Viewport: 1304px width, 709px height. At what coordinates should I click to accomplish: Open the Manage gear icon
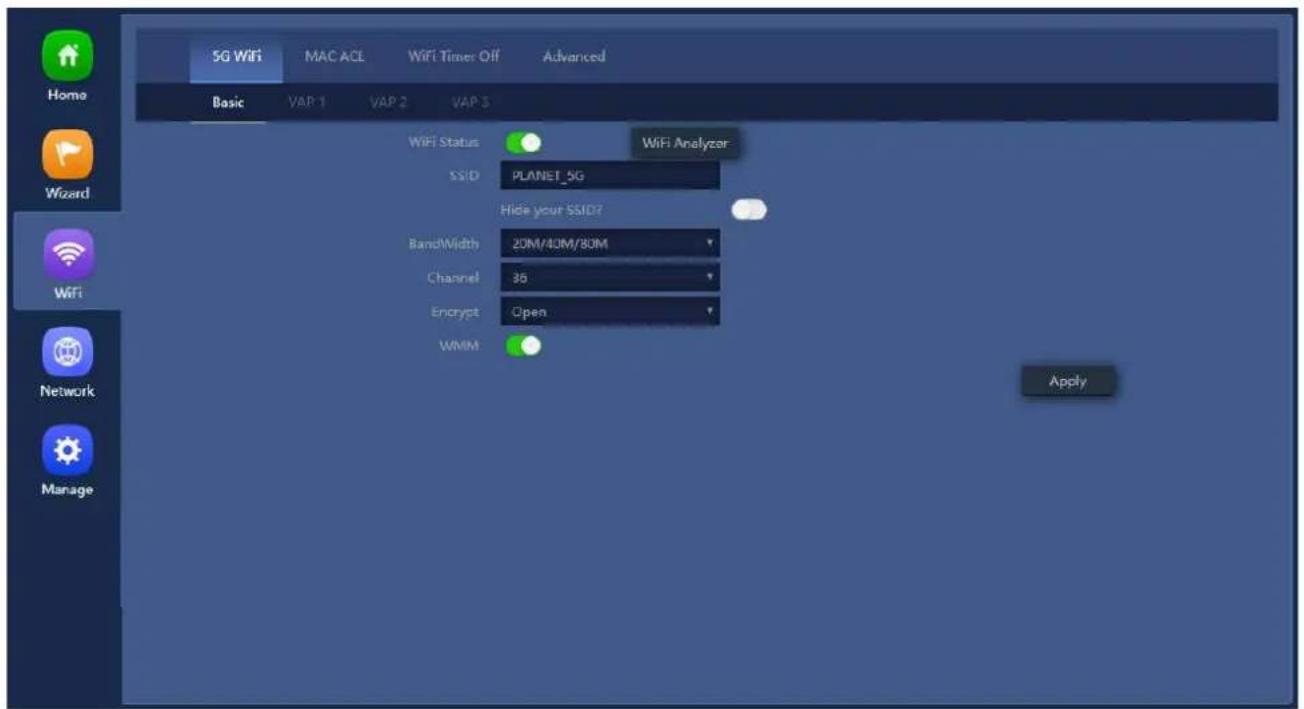(x=68, y=448)
